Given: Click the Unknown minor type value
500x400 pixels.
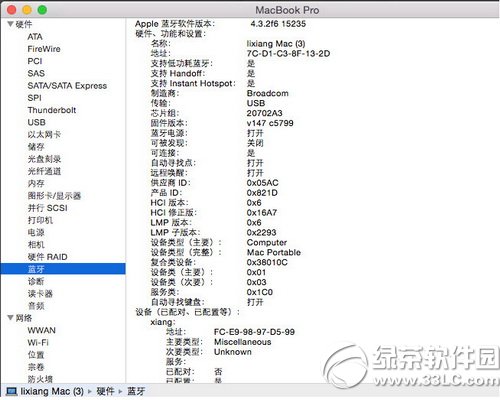Looking at the screenshot, I should tap(233, 352).
